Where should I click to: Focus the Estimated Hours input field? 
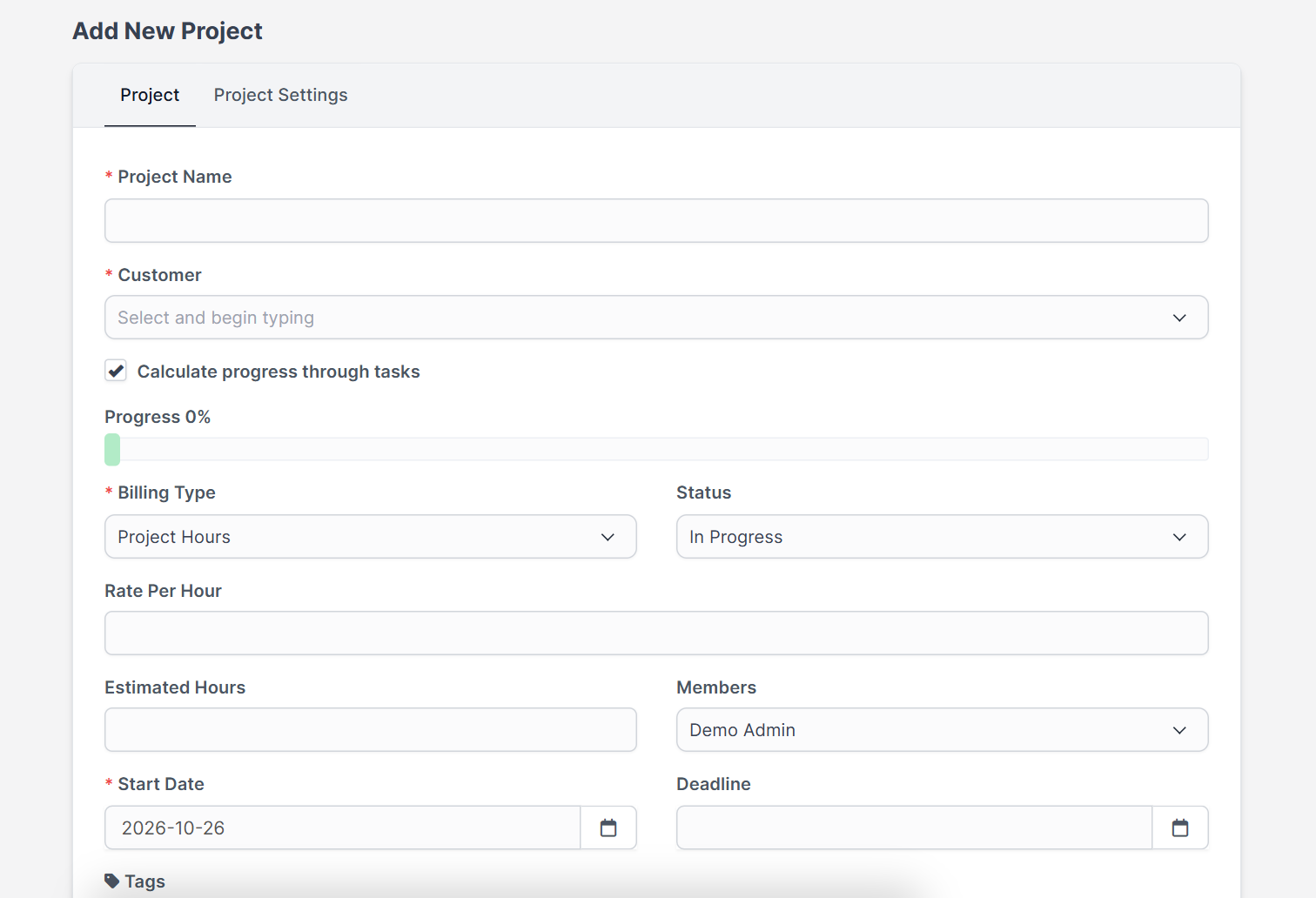pyautogui.click(x=371, y=730)
